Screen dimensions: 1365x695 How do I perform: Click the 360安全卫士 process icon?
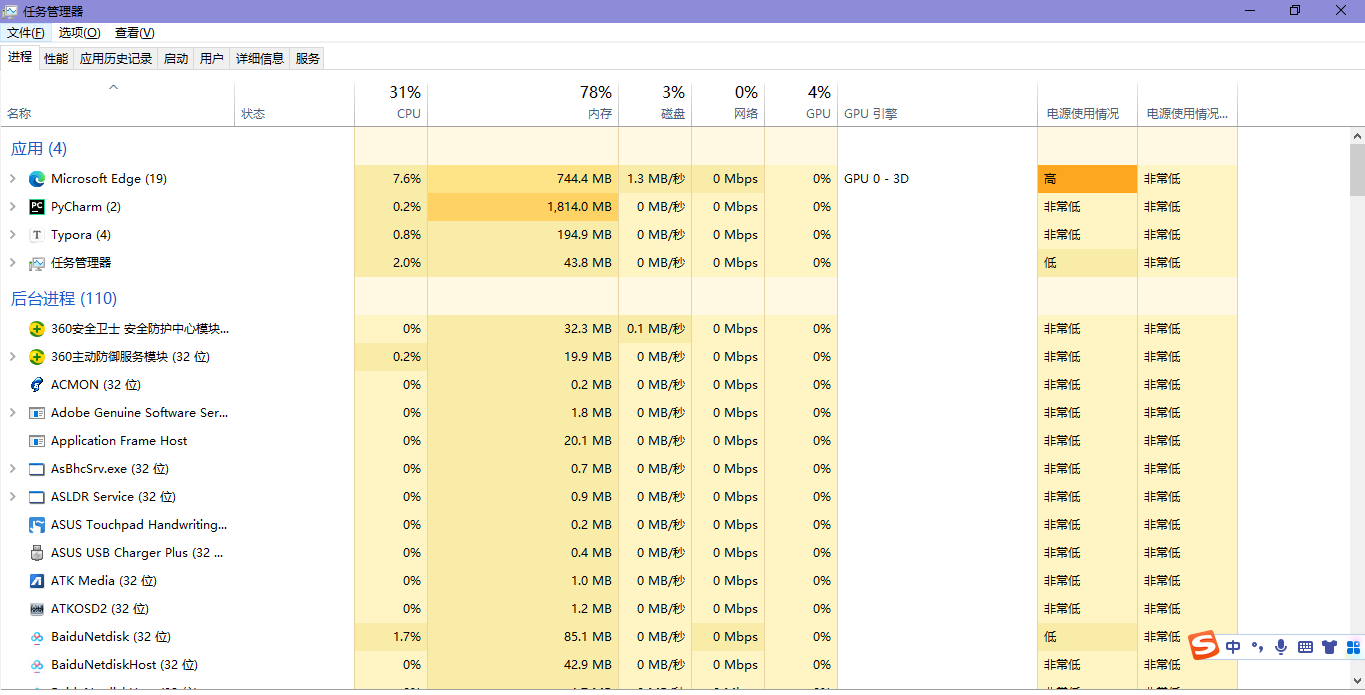tap(37, 329)
